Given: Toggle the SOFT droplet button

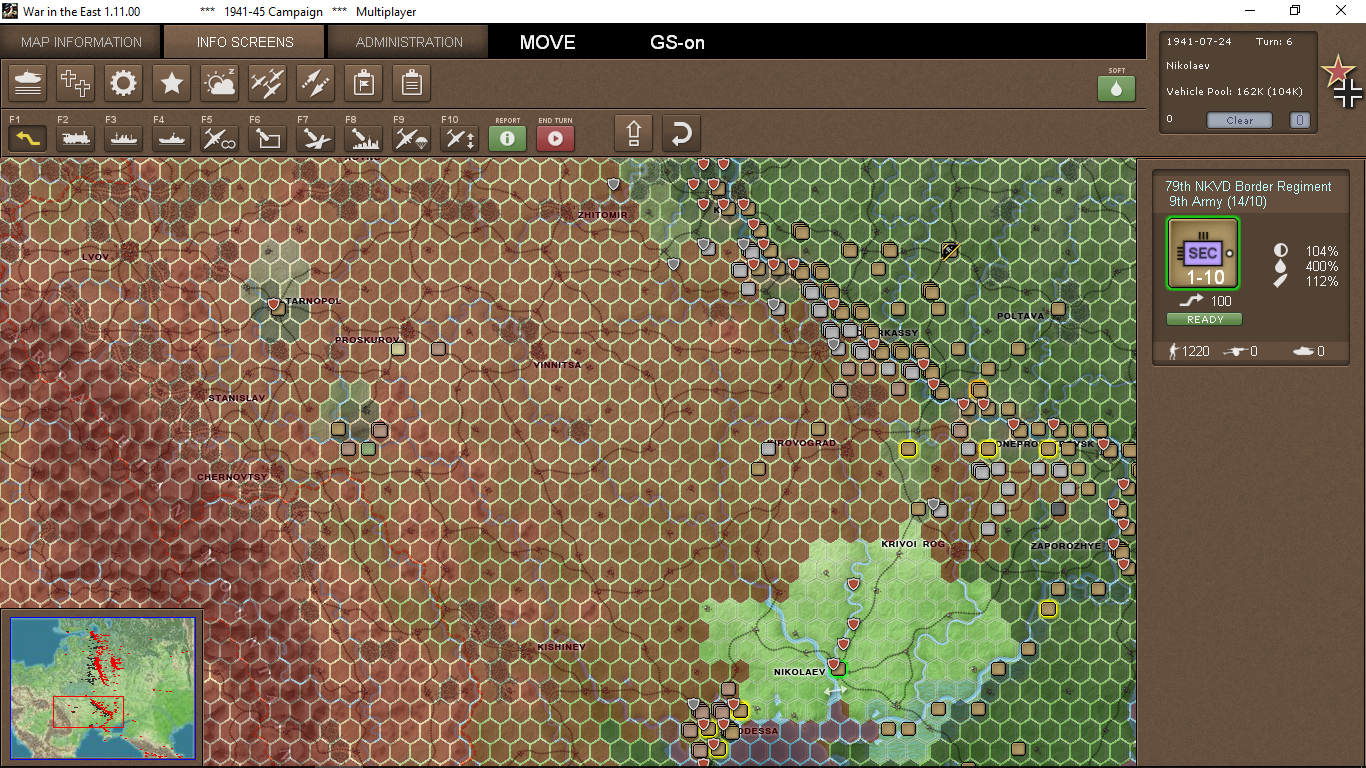Looking at the screenshot, I should [x=1117, y=88].
